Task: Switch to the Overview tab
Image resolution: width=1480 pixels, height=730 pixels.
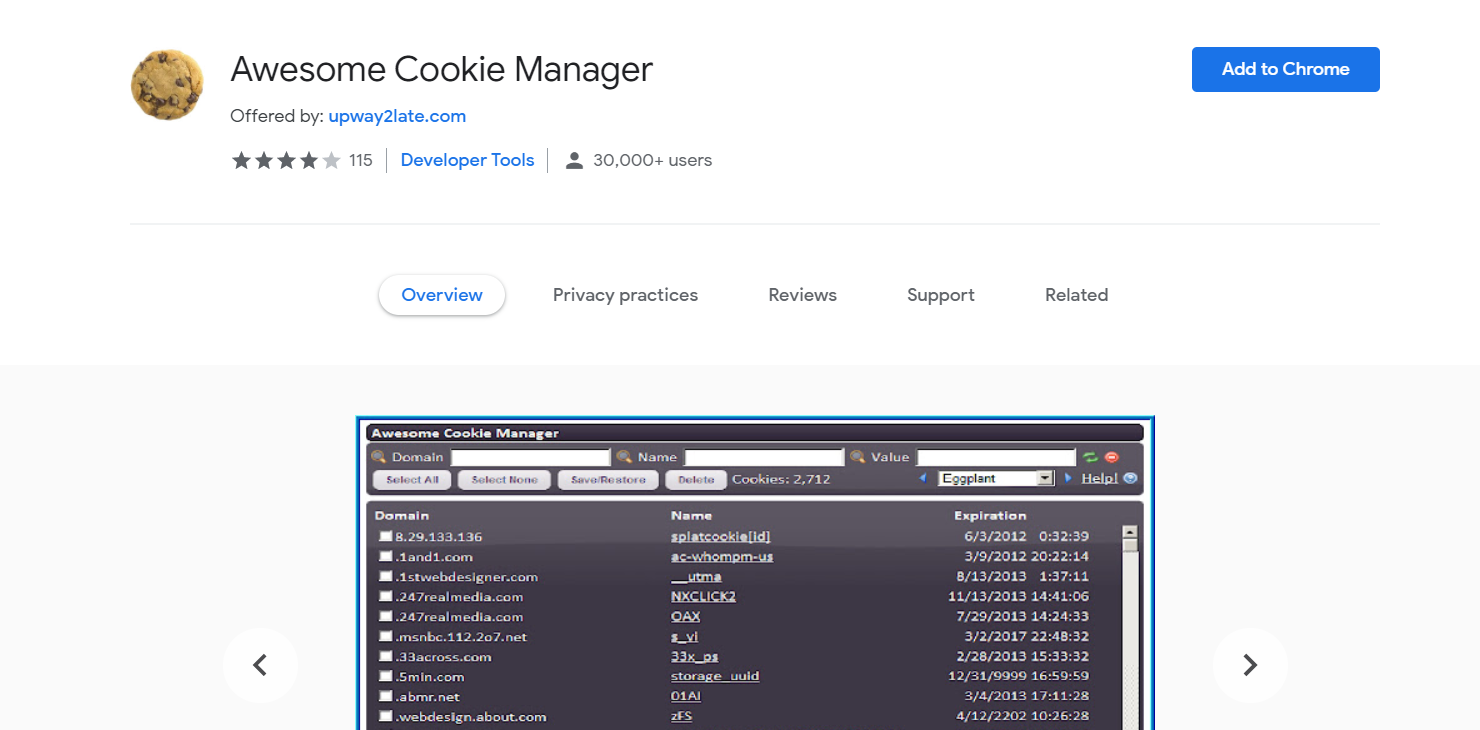Action: point(442,295)
